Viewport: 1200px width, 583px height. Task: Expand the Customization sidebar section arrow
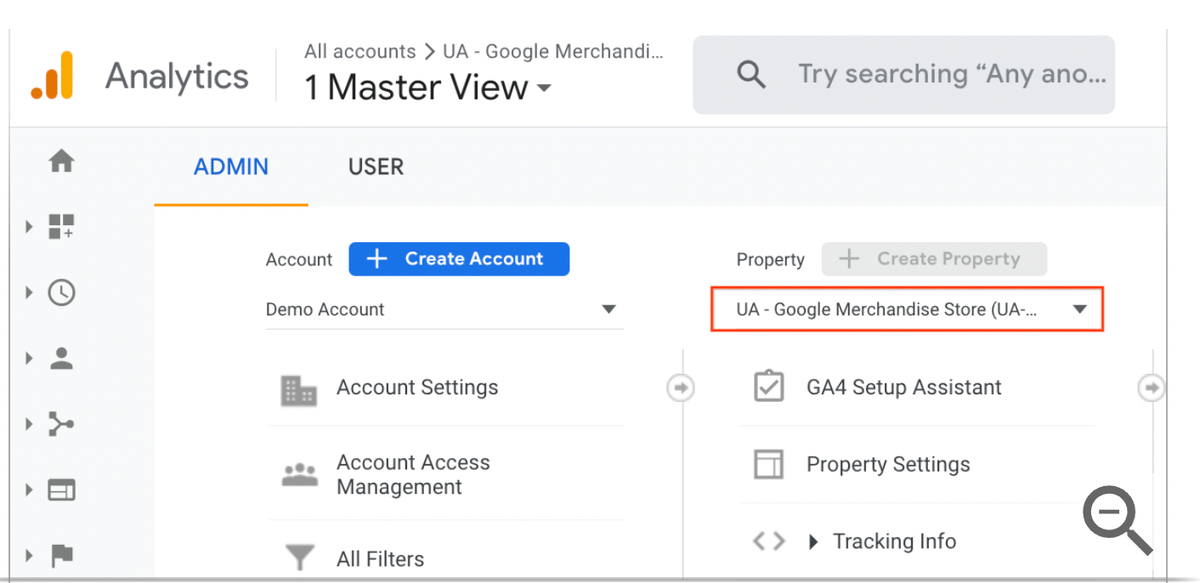pos(29,227)
